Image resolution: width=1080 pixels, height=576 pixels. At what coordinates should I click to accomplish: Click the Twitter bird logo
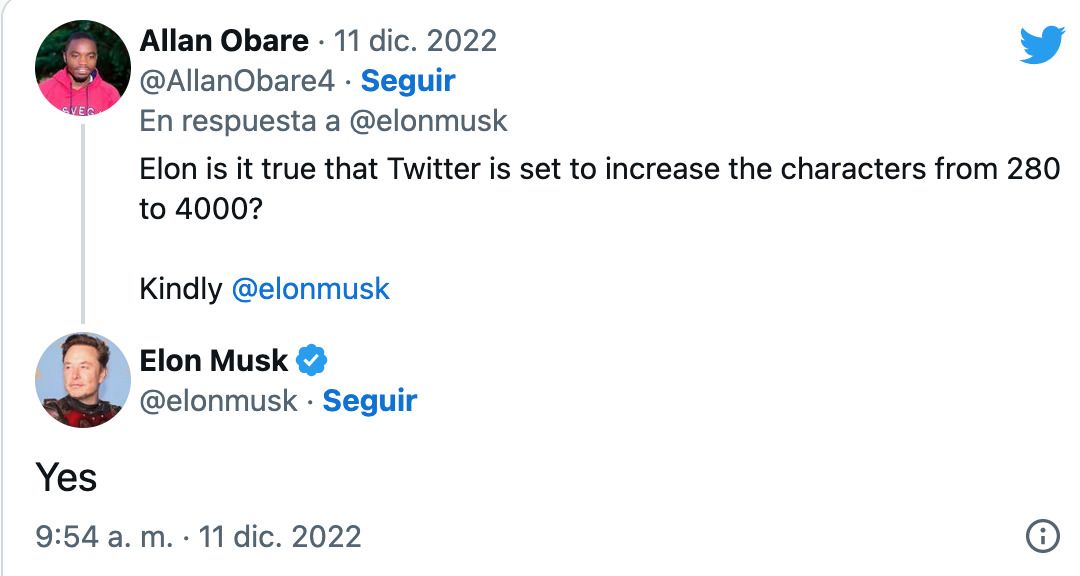(1044, 43)
